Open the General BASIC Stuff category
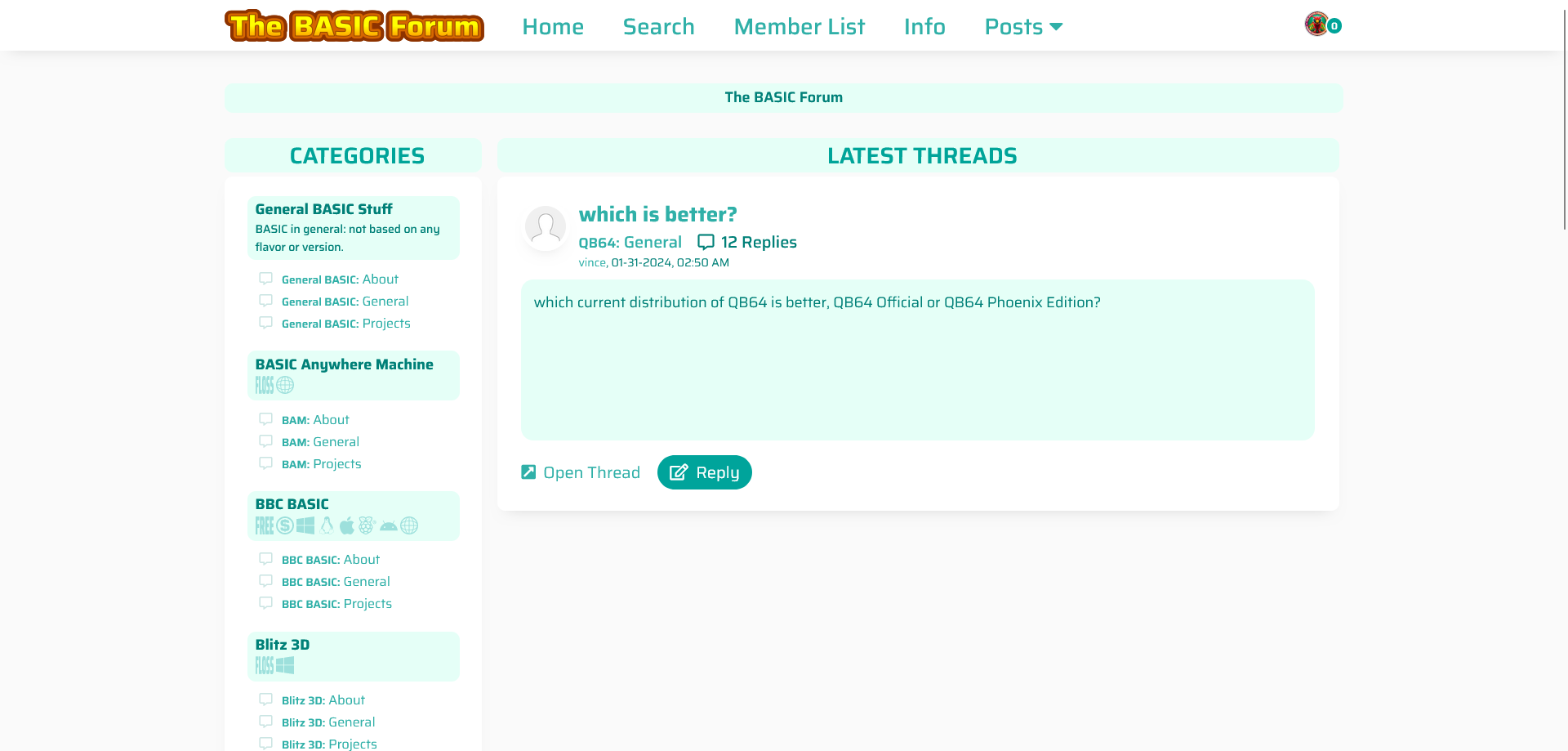 pos(323,209)
